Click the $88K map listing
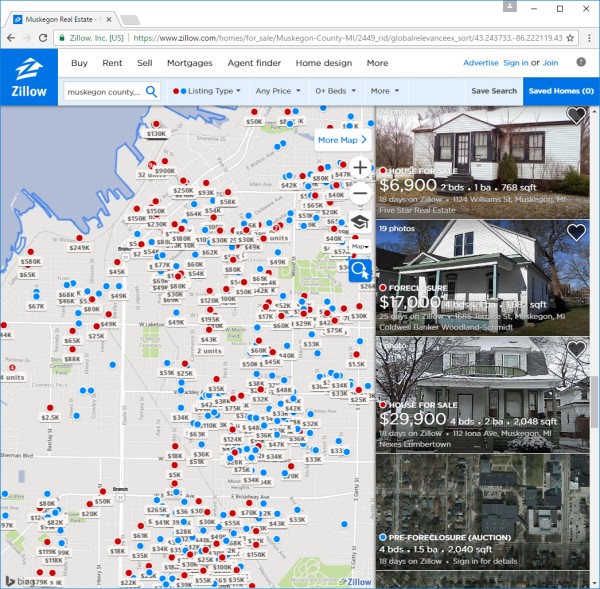The height and width of the screenshot is (589, 600). (x=72, y=359)
